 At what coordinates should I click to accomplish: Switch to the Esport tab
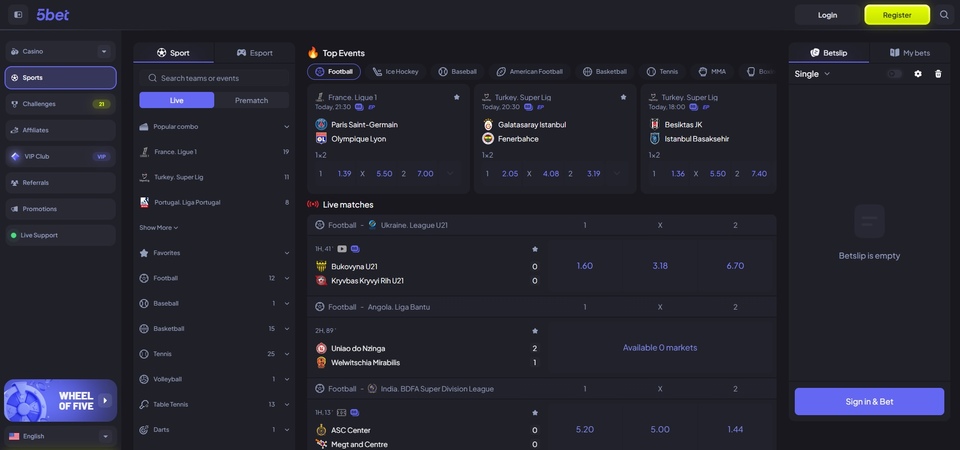pyautogui.click(x=255, y=53)
